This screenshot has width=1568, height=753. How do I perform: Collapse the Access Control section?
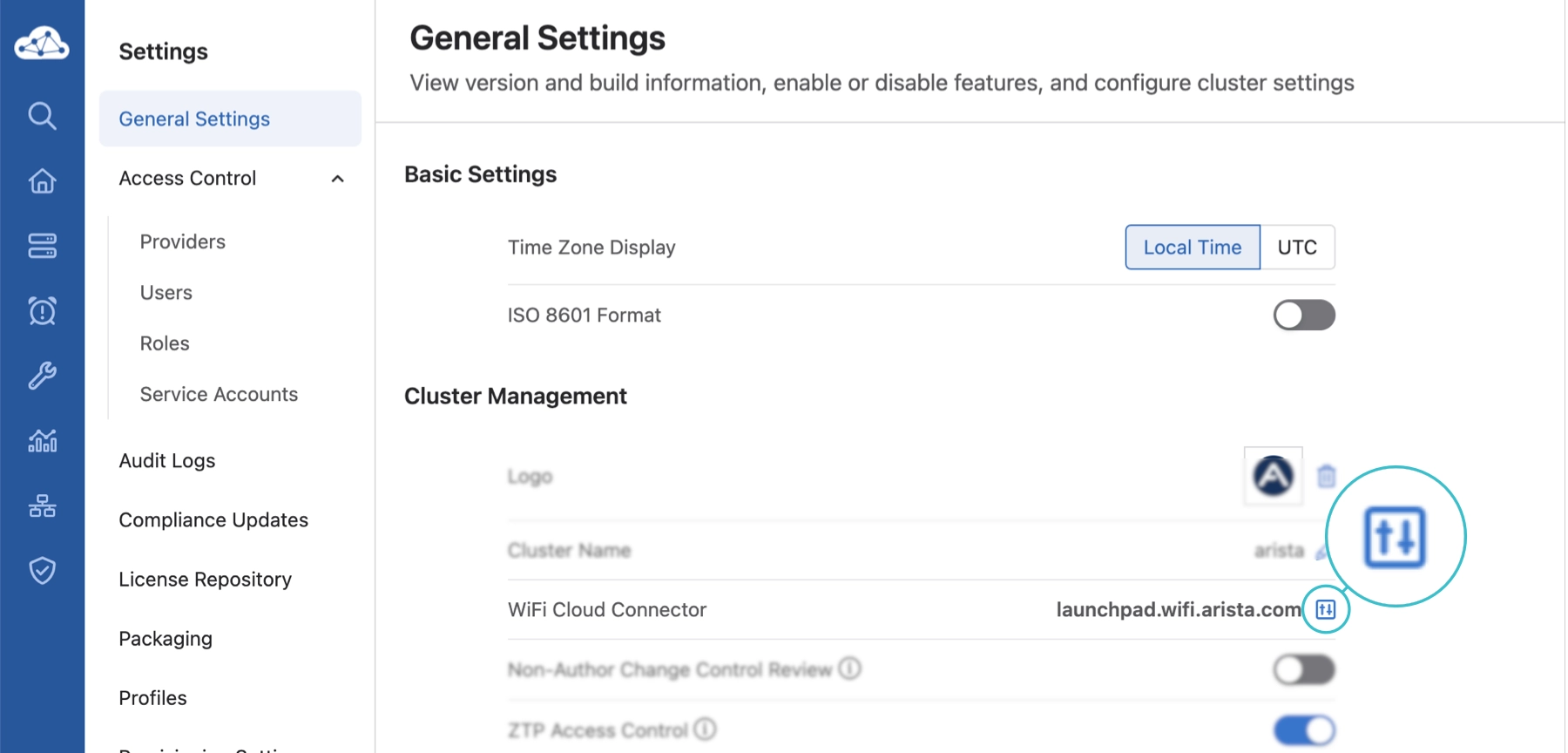[x=338, y=179]
